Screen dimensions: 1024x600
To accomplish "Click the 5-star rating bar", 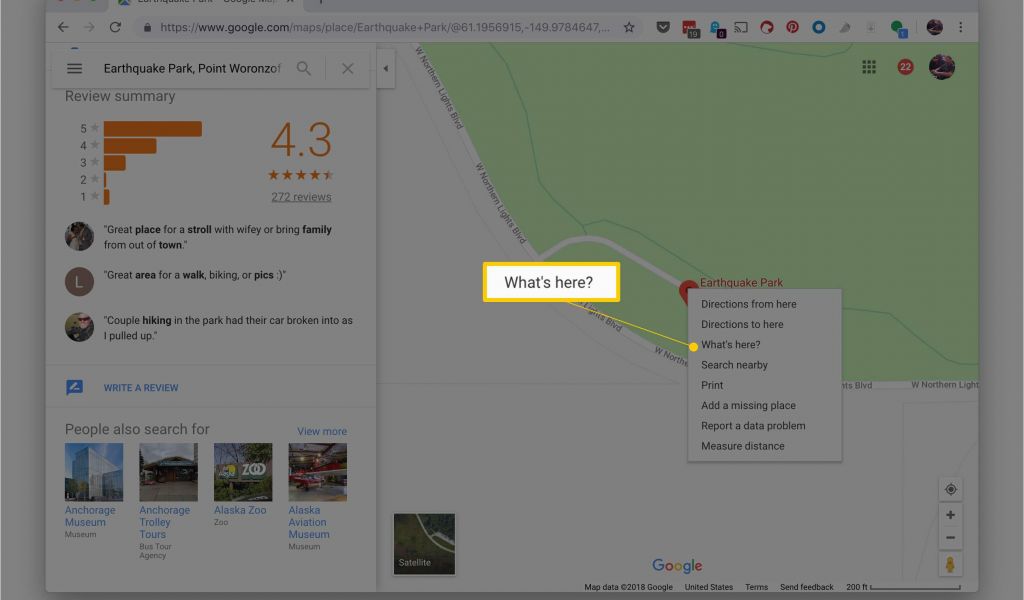I will [x=153, y=129].
